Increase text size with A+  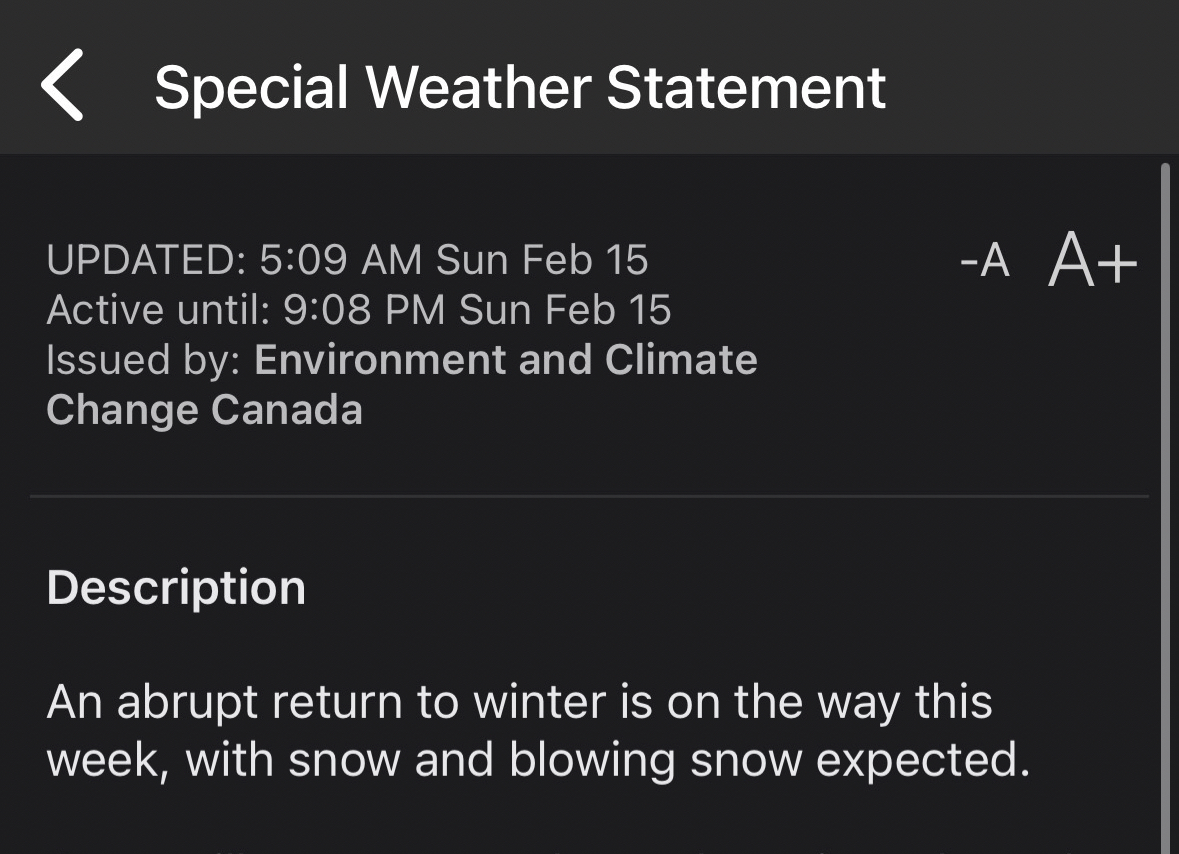point(1092,262)
